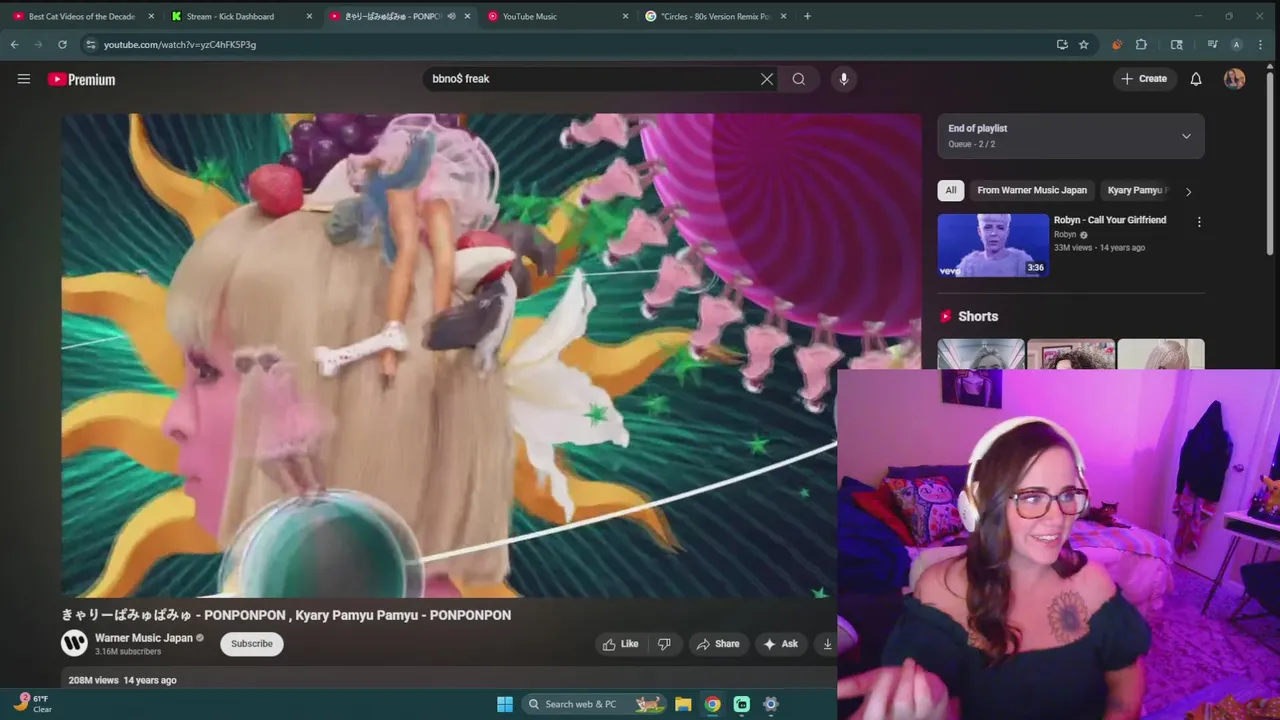Select the All filter chip
This screenshot has width=1280, height=720.
pos(951,190)
